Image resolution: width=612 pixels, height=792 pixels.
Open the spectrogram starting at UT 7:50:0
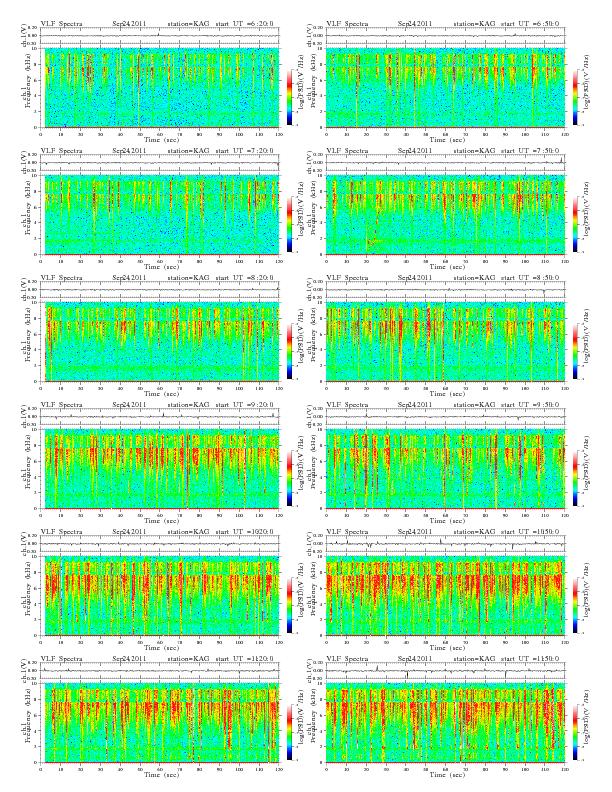click(445, 215)
